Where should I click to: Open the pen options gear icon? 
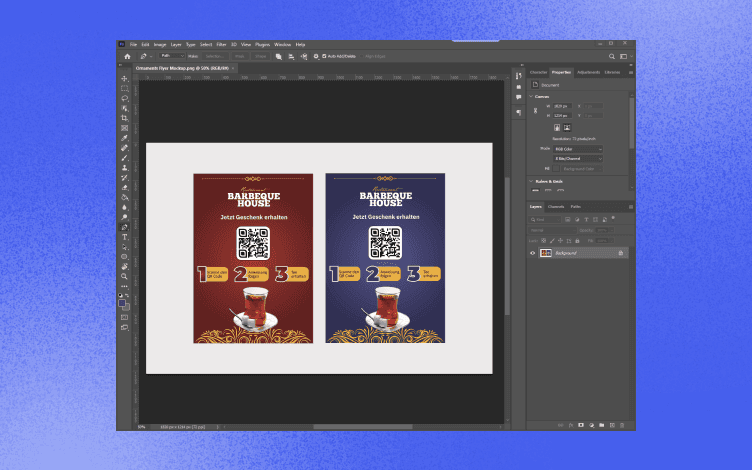point(316,56)
